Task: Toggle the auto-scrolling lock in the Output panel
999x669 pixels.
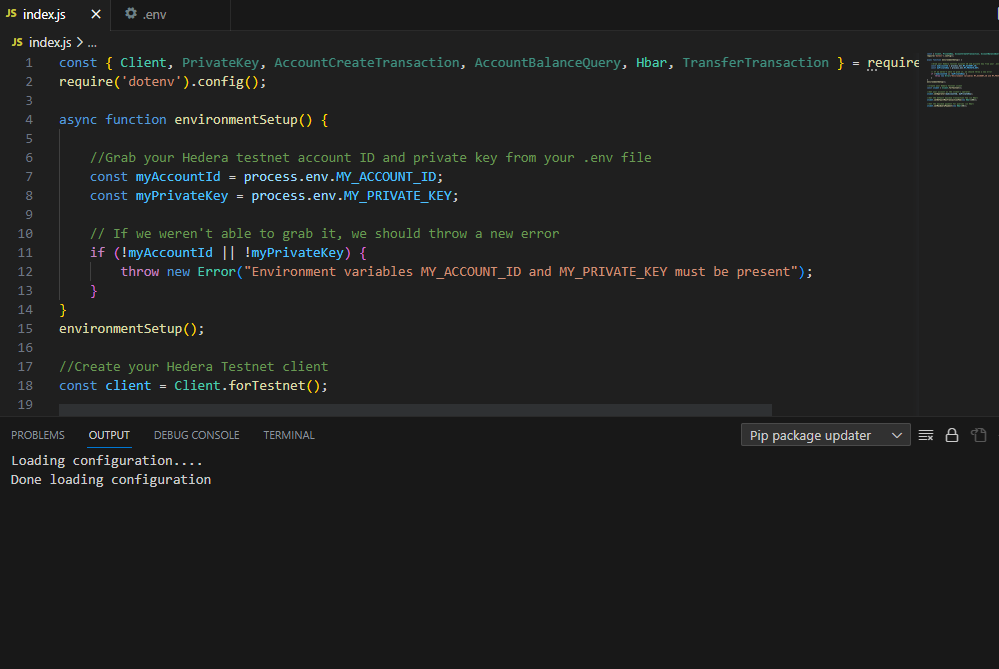Action: point(951,434)
